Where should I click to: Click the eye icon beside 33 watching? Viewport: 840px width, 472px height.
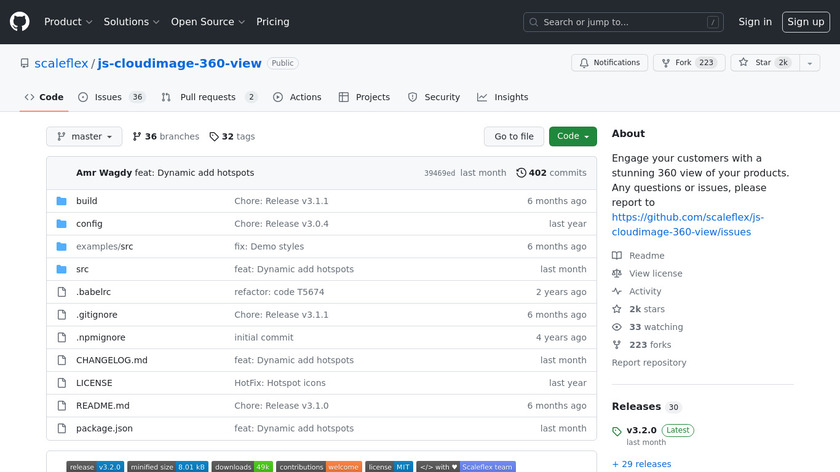(x=617, y=327)
